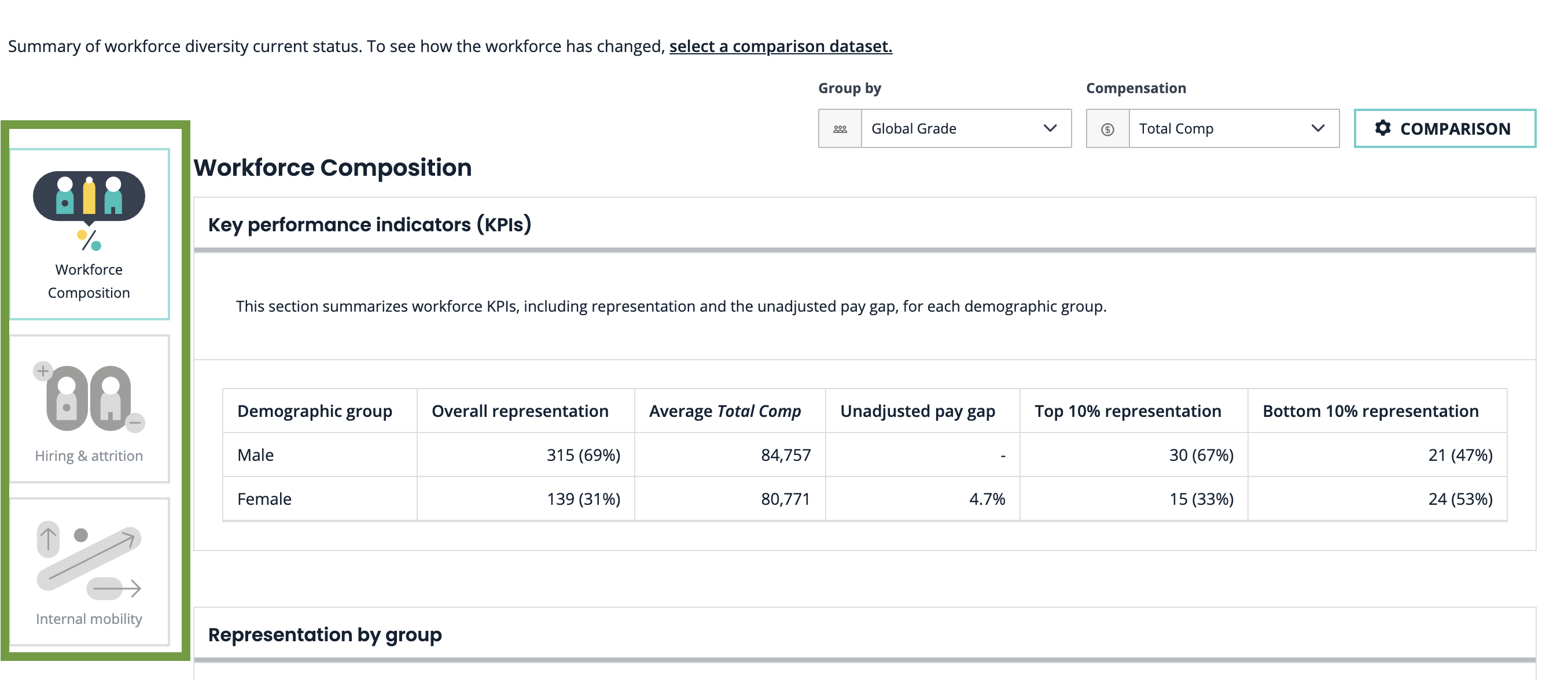Click the dollar coin icon beside Total Comp
The width and height of the screenshot is (1568, 680).
[1107, 129]
